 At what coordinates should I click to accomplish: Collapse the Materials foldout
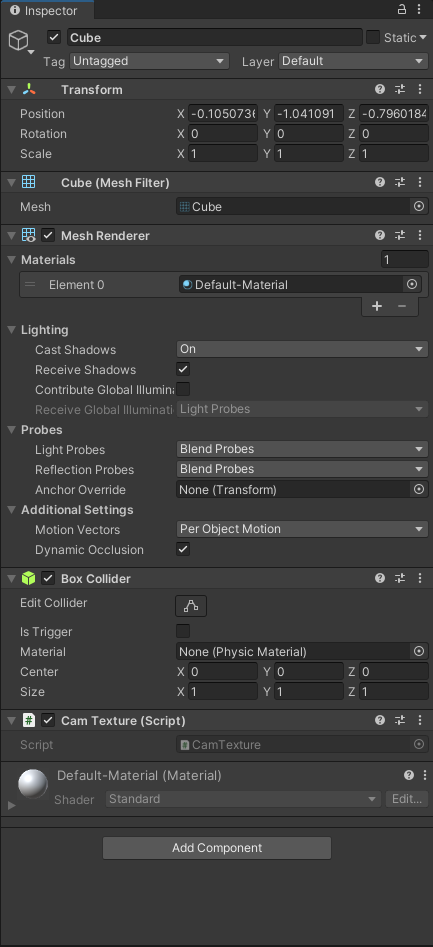[x=11, y=260]
